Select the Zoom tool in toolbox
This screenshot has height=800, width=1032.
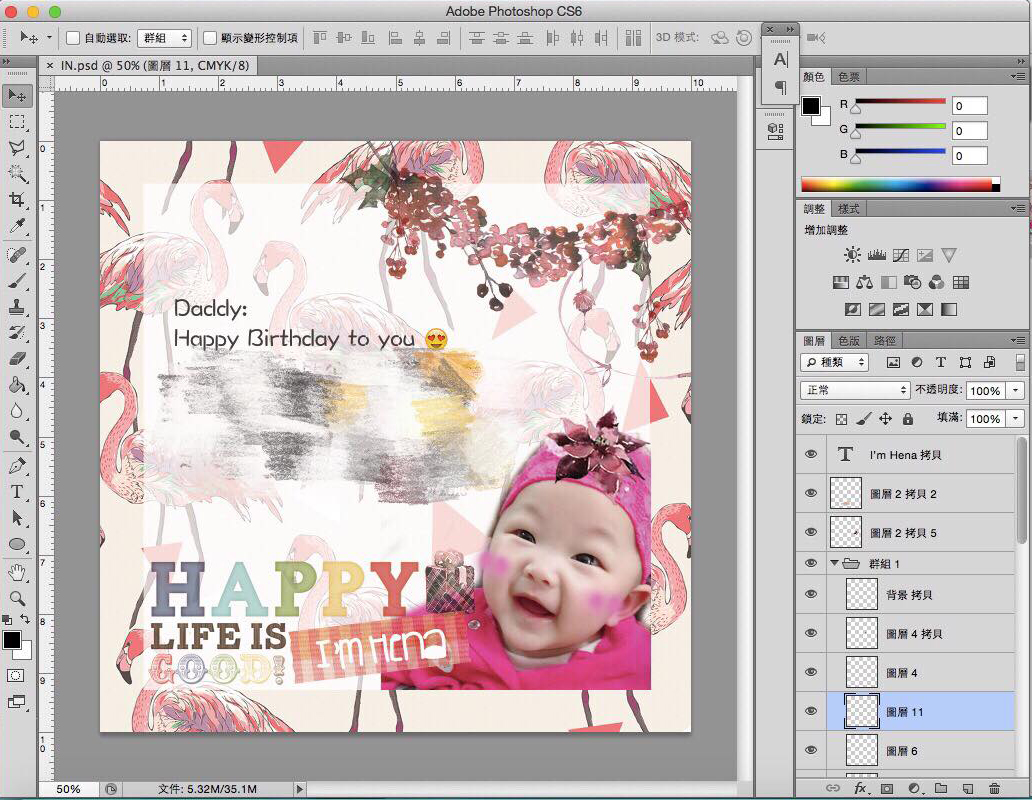(x=17, y=598)
